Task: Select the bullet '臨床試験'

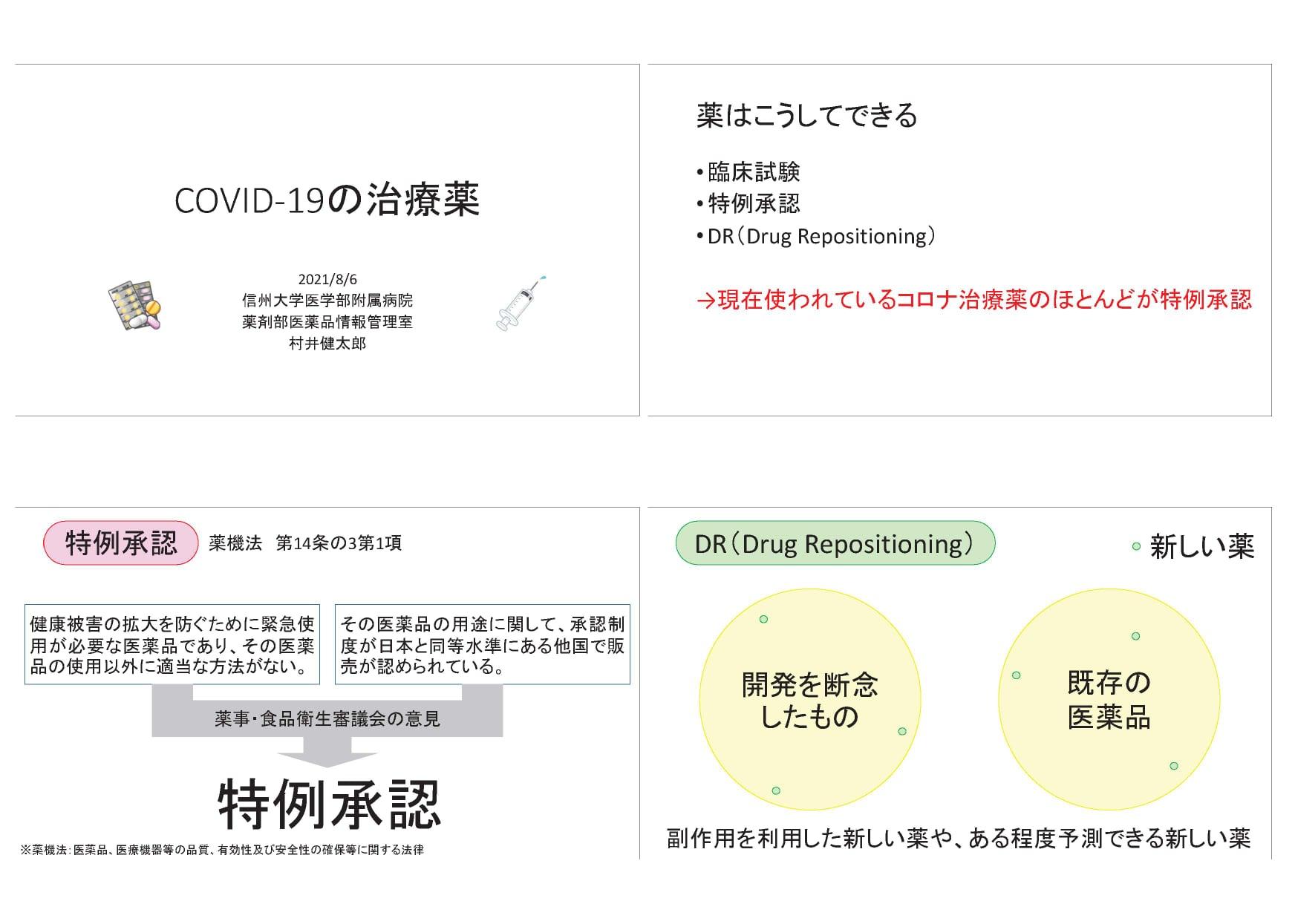Action: [x=754, y=172]
